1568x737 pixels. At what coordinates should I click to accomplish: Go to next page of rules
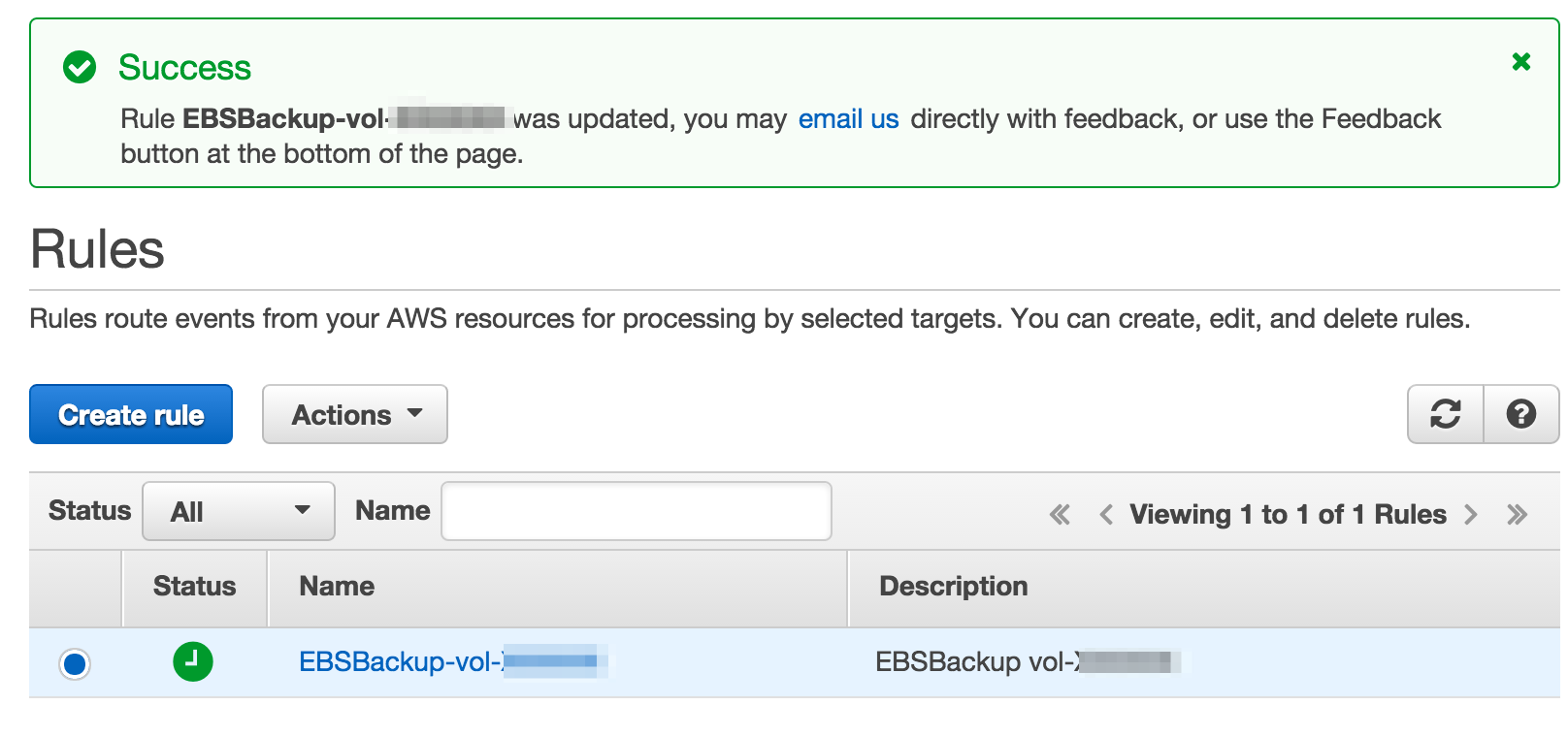[1472, 514]
